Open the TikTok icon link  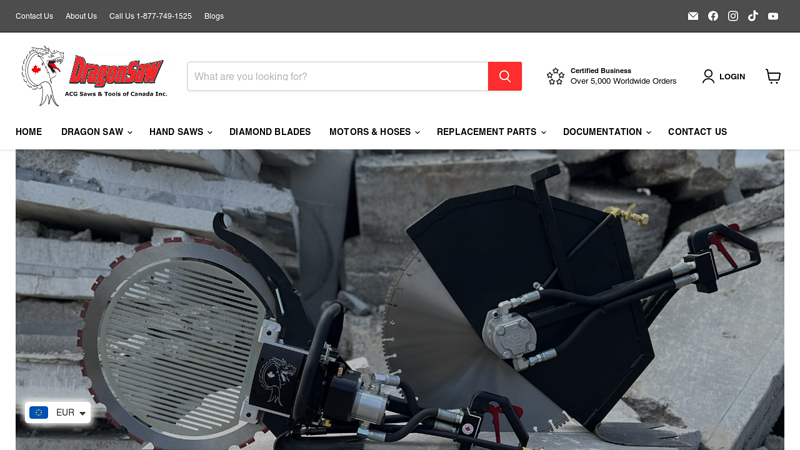(x=753, y=16)
